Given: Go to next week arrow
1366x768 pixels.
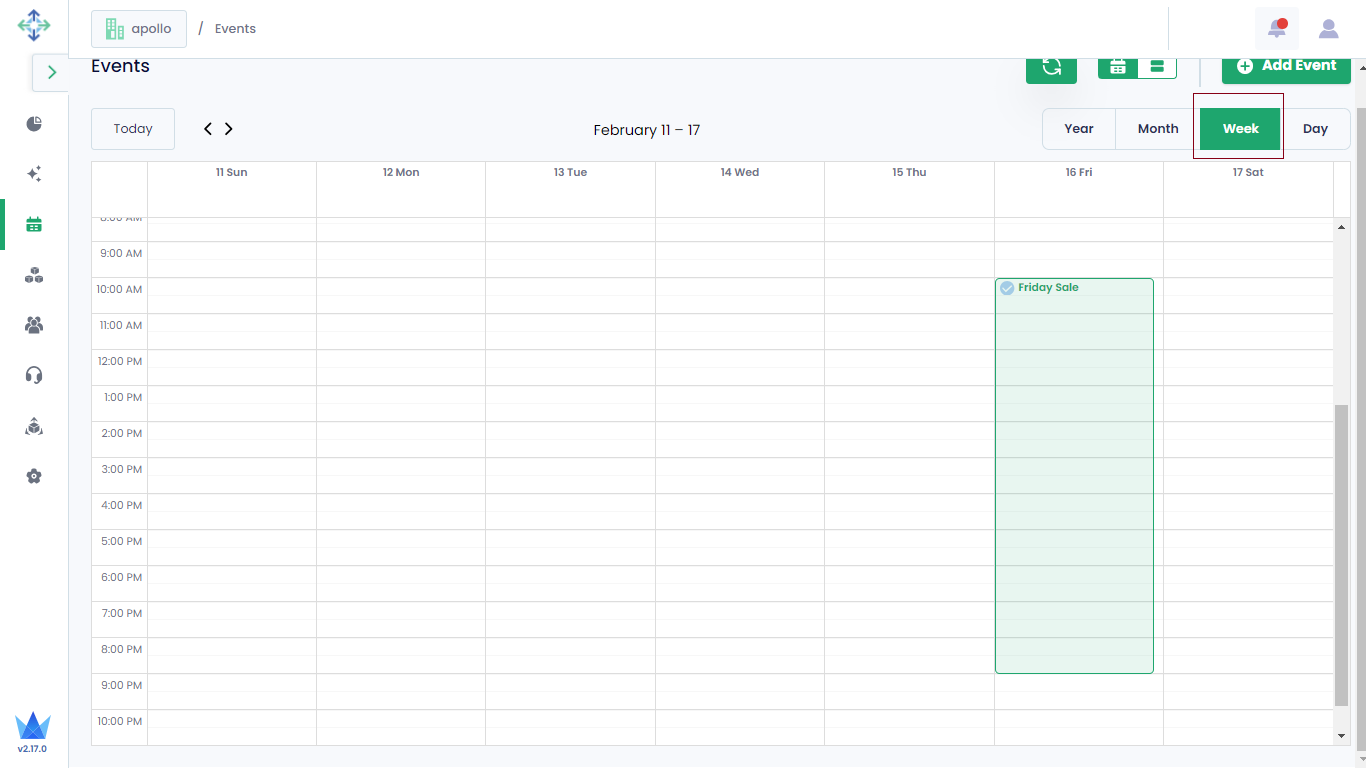Looking at the screenshot, I should pos(229,129).
